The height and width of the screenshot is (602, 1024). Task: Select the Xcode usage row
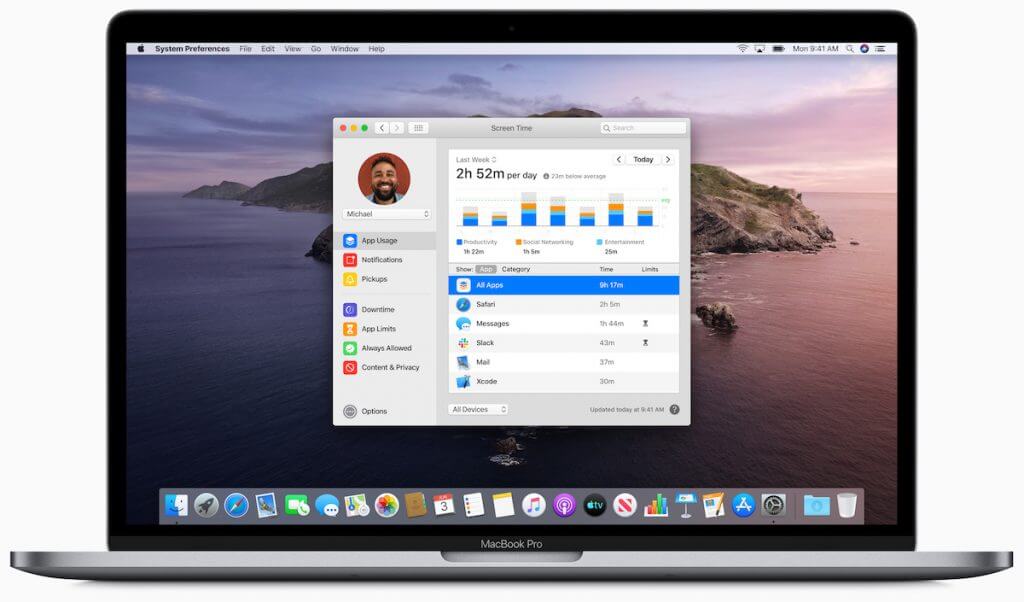click(564, 381)
